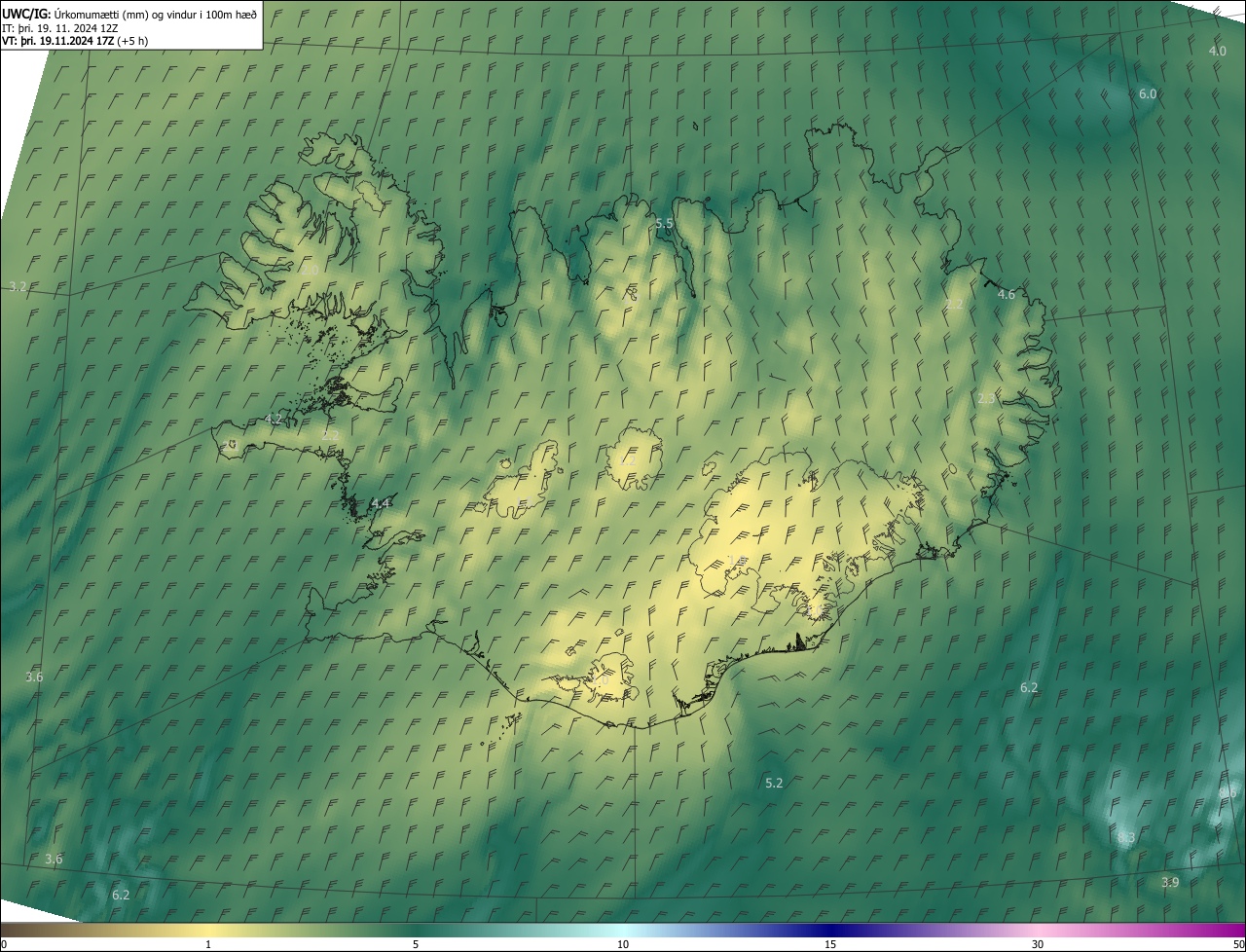Click the 3.2 value west of the Westfjords
This screenshot has height=952, width=1246.
[18, 286]
